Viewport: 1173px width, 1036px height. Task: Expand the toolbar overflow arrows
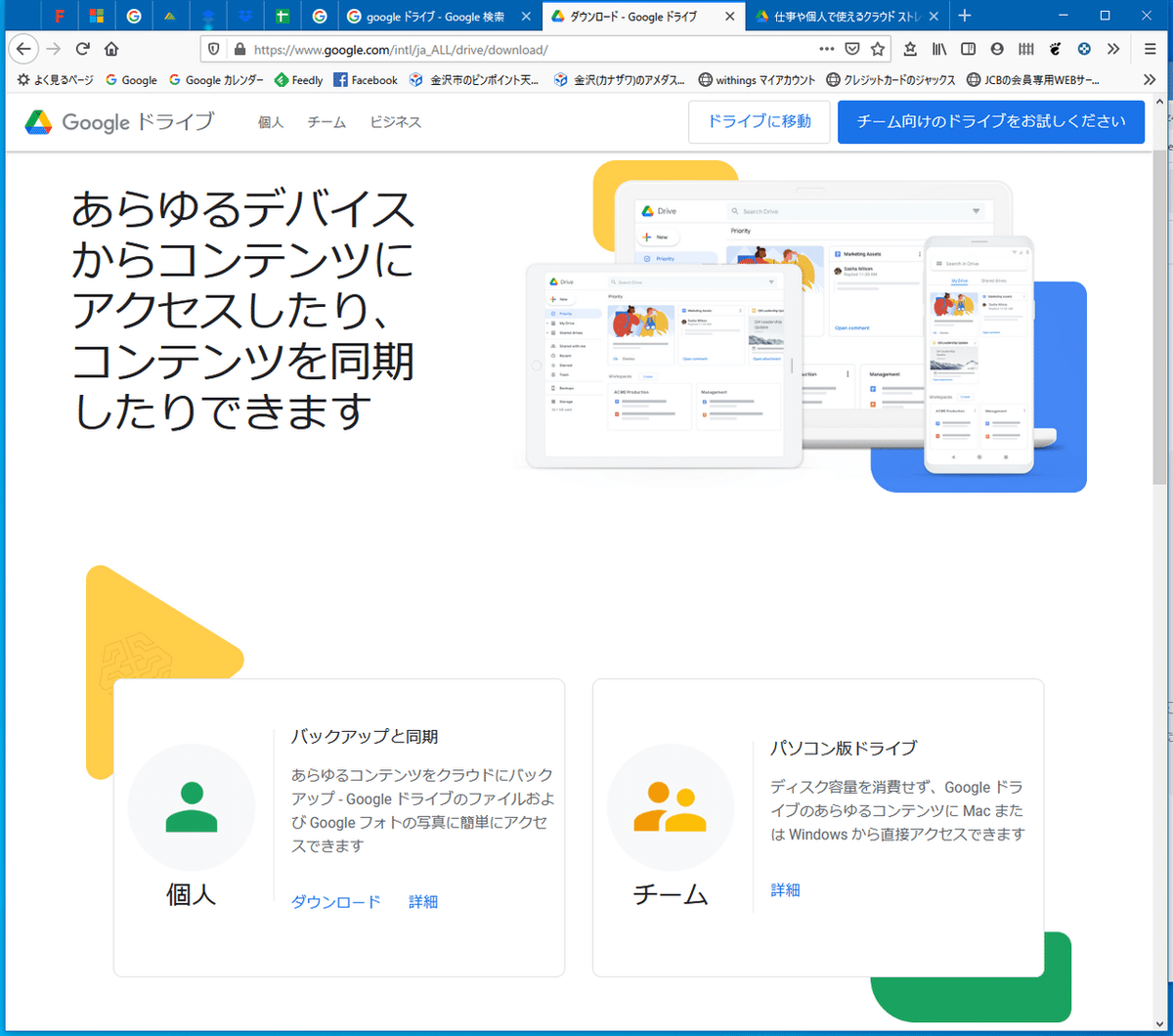pos(1114,49)
